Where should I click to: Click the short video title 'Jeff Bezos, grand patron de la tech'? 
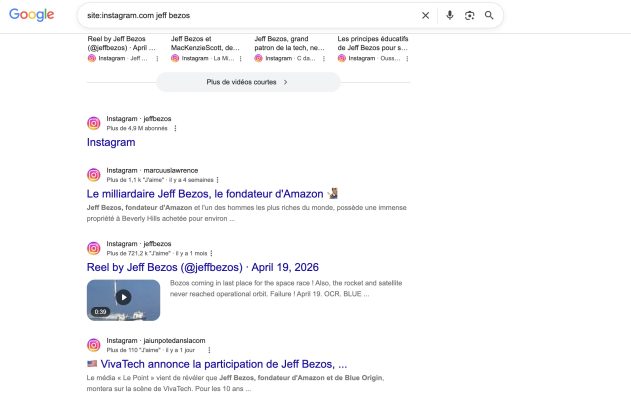click(289, 43)
